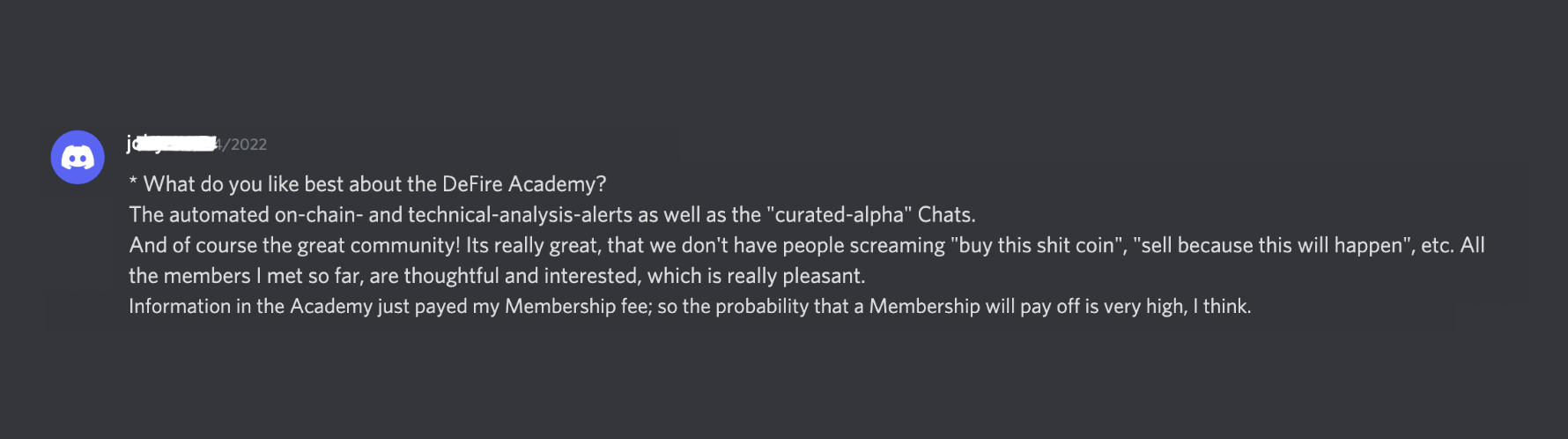1568x439 pixels.
Task: Click the ending words "I think."
Action: point(1222,307)
